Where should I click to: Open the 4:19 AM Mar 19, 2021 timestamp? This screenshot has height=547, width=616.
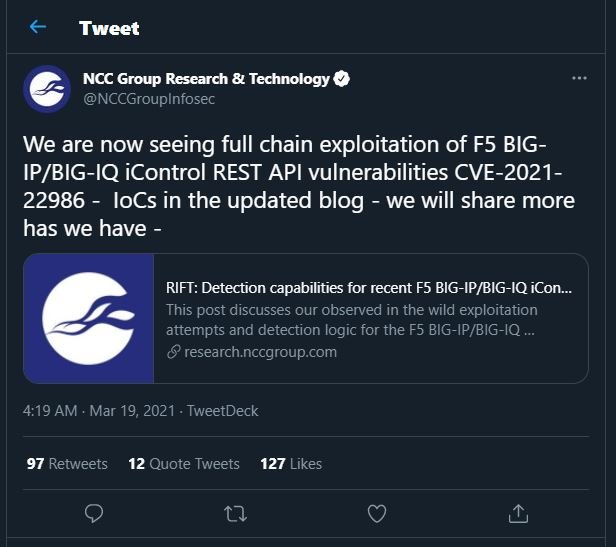point(99,411)
